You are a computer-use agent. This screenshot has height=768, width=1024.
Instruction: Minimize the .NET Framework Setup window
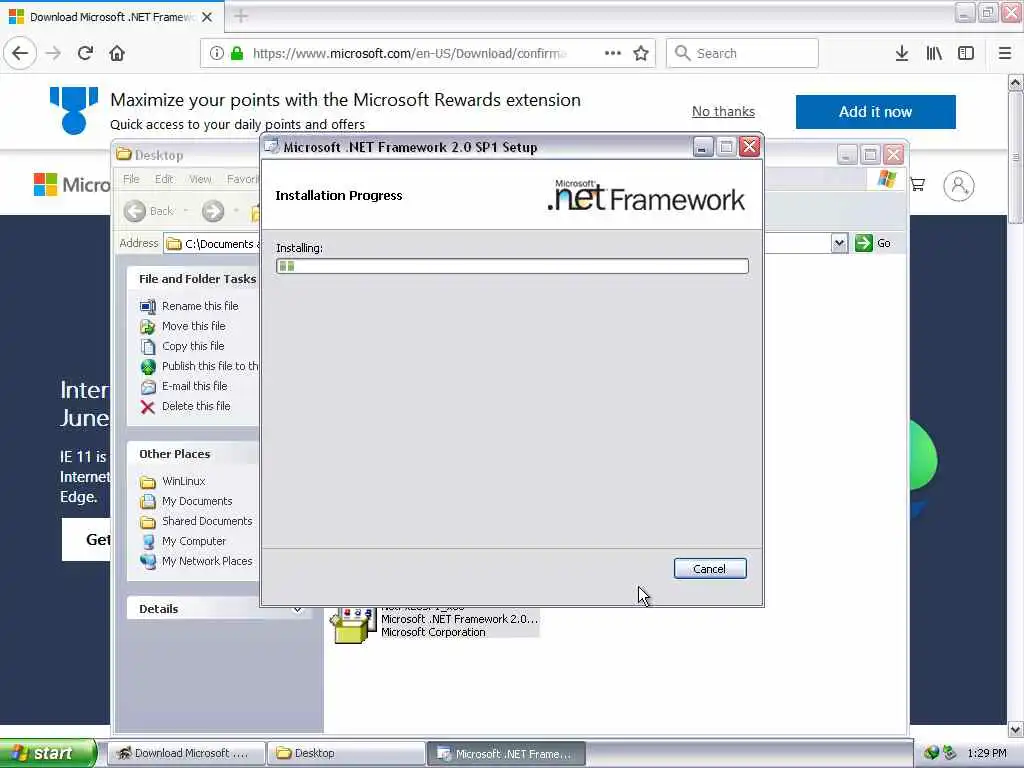coord(703,148)
